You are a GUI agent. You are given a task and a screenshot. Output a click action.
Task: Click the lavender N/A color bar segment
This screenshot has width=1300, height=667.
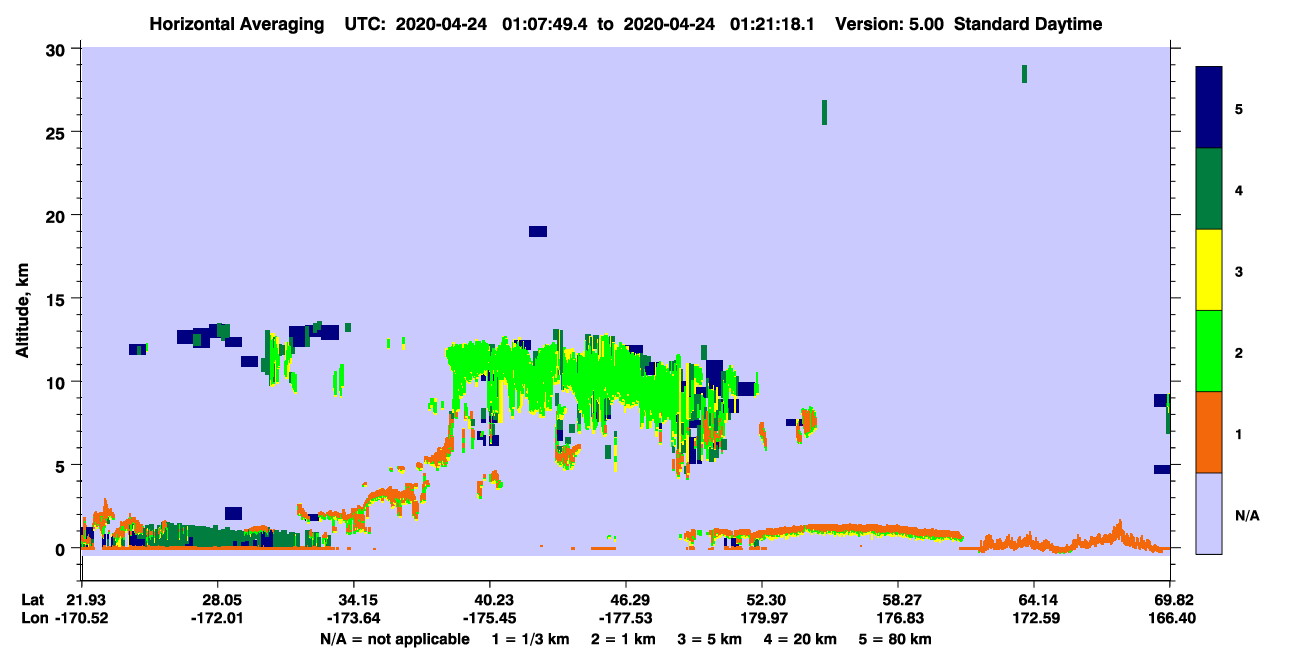pos(1209,513)
